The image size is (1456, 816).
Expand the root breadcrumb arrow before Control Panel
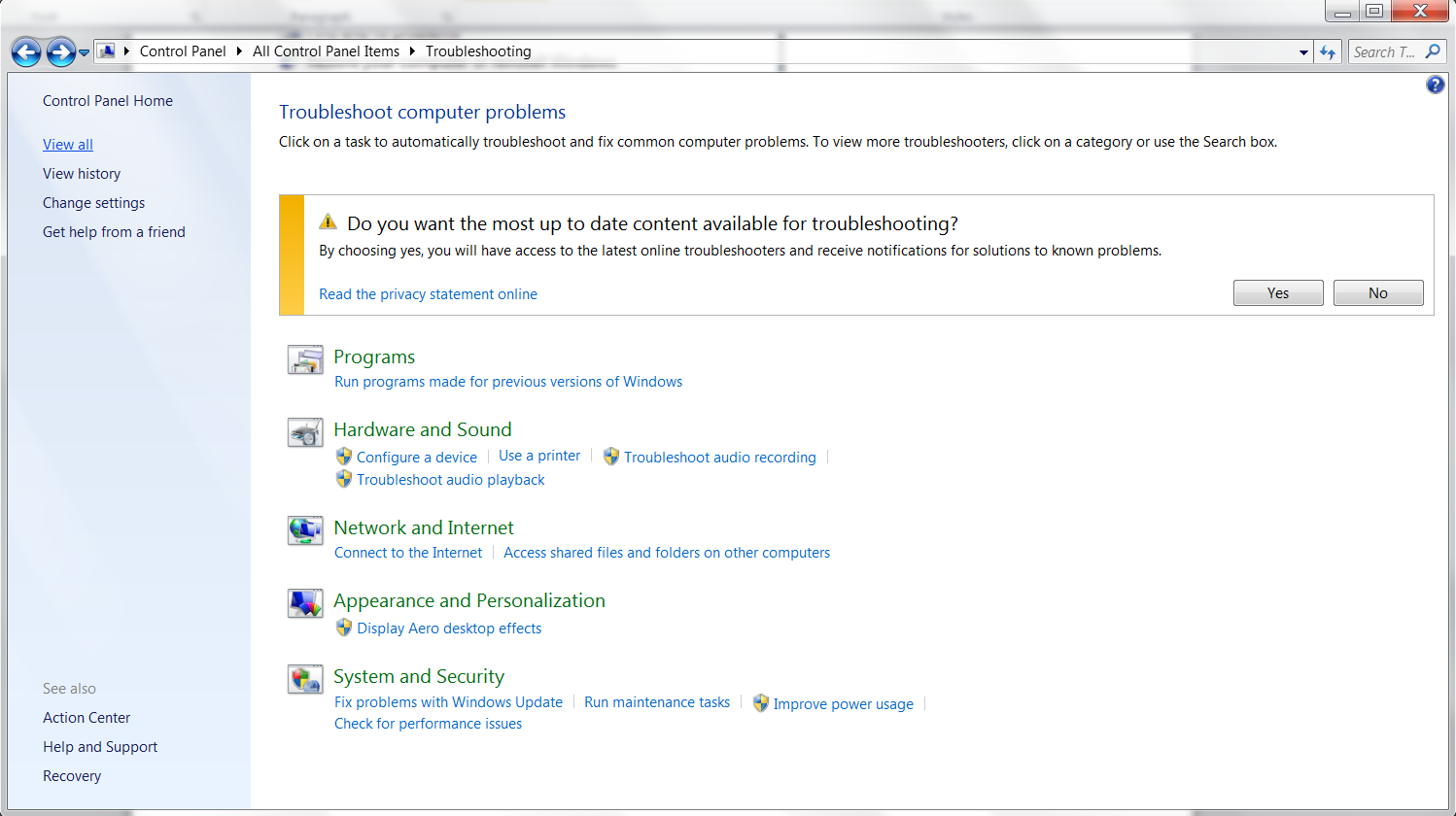click(x=126, y=51)
